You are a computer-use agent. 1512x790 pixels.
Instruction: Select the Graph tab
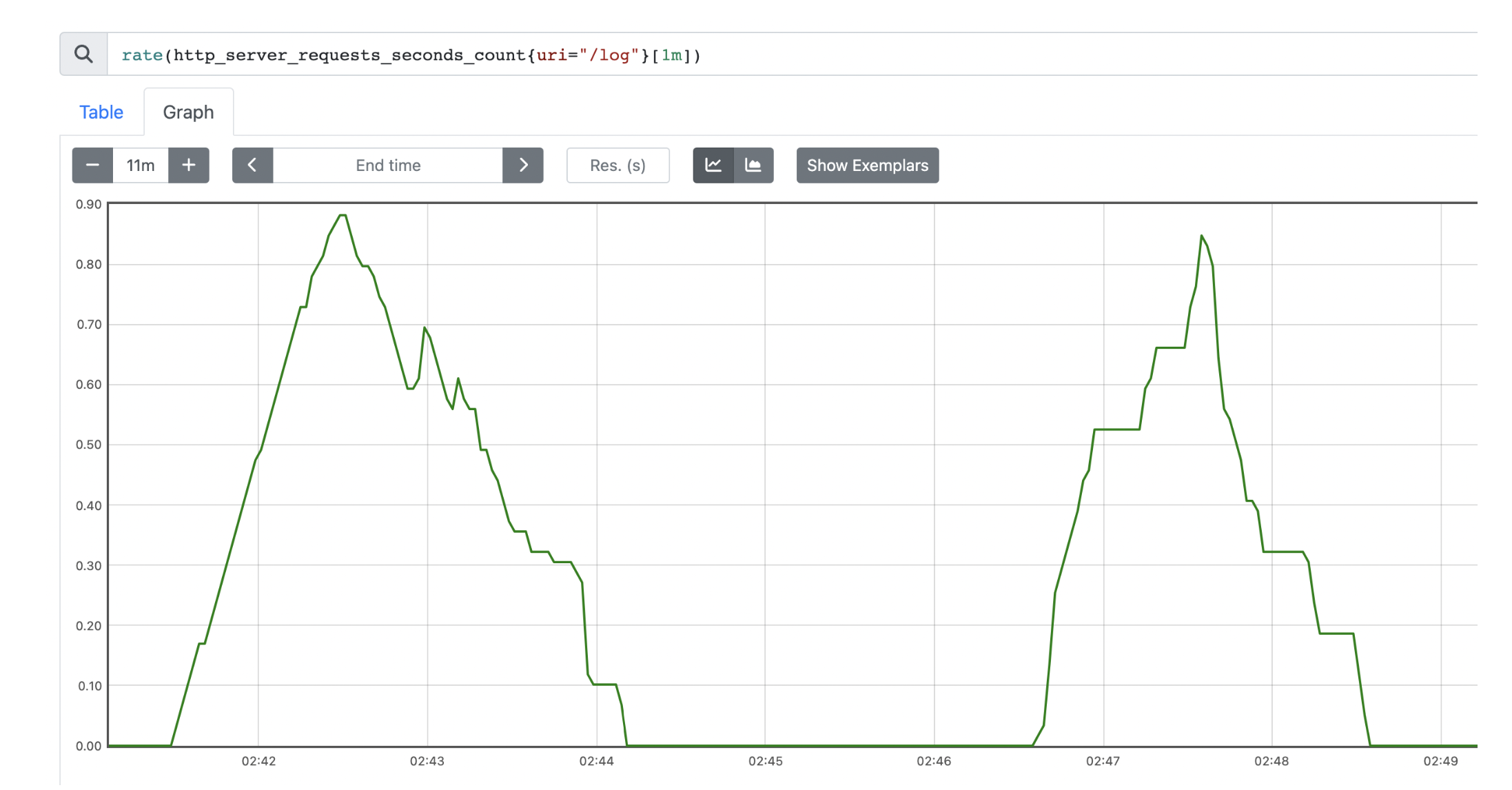click(x=188, y=112)
